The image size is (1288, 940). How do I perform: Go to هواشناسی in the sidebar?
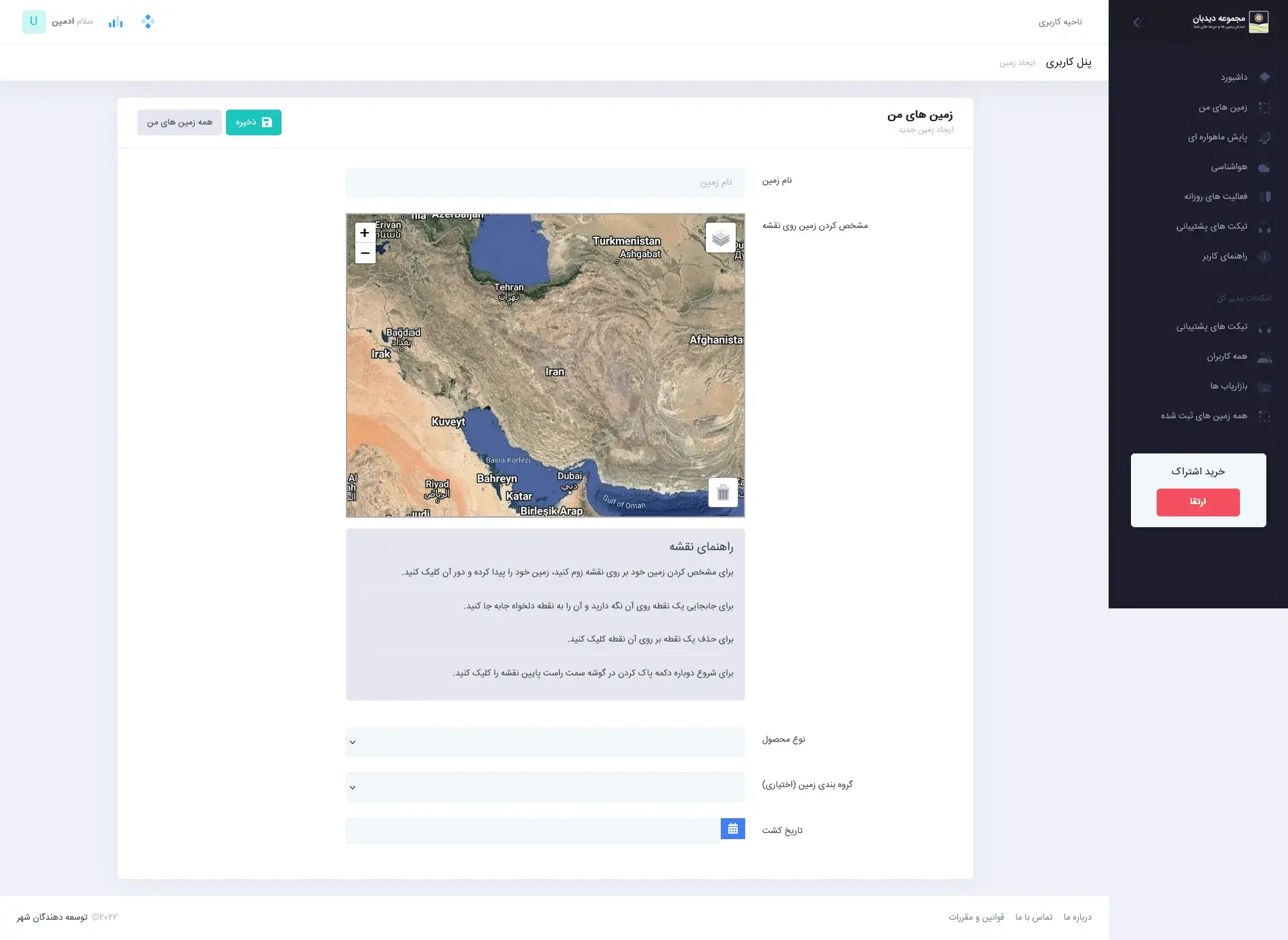click(x=1228, y=167)
